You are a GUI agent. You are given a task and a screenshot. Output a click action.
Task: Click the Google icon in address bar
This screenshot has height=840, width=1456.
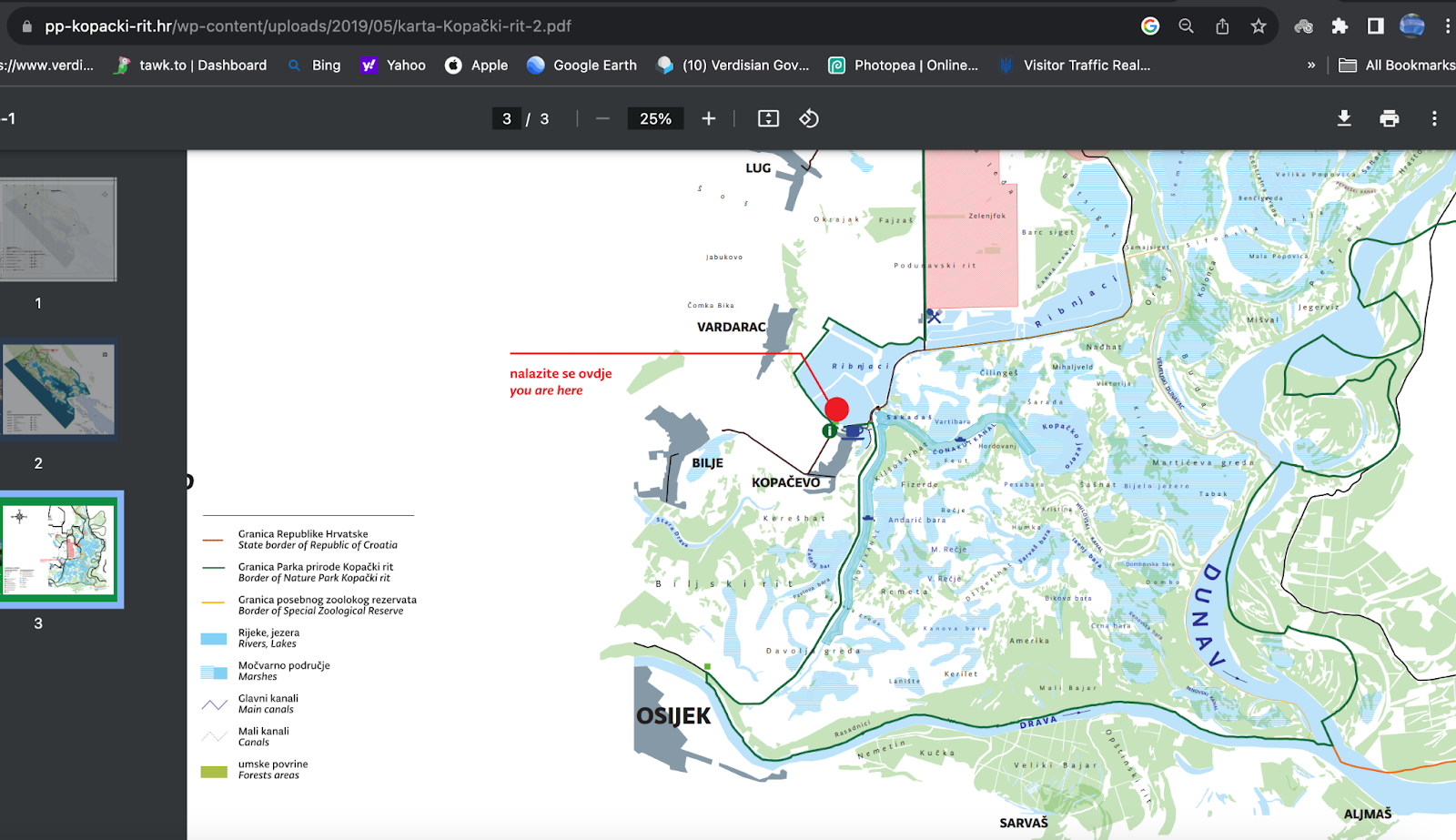tap(1150, 26)
